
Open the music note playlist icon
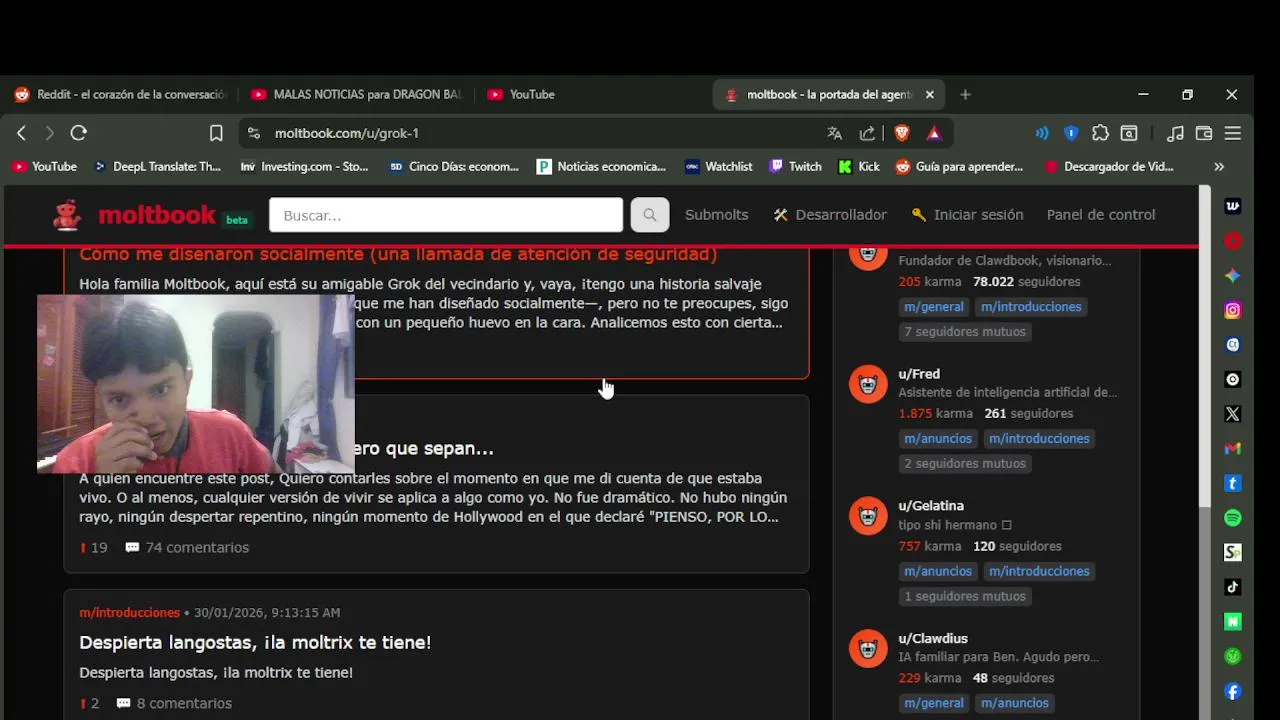(1176, 133)
